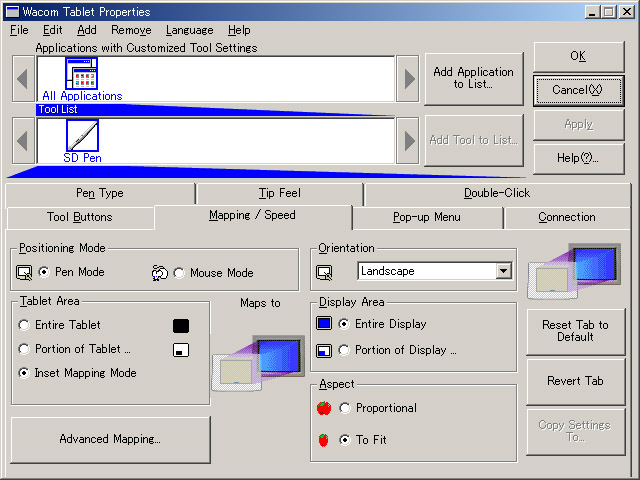Viewport: 640px width, 480px height.
Task: Click the grayed Apply button
Action: 578,124
